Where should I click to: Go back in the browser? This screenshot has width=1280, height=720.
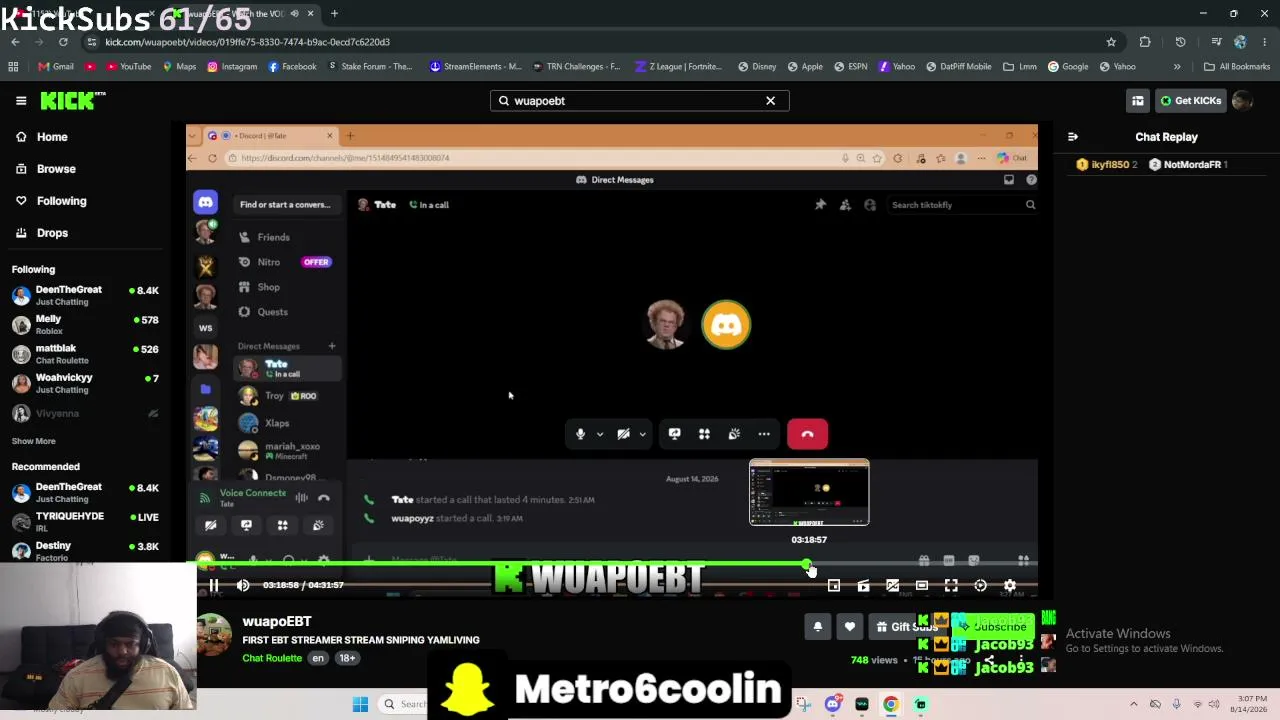click(15, 42)
